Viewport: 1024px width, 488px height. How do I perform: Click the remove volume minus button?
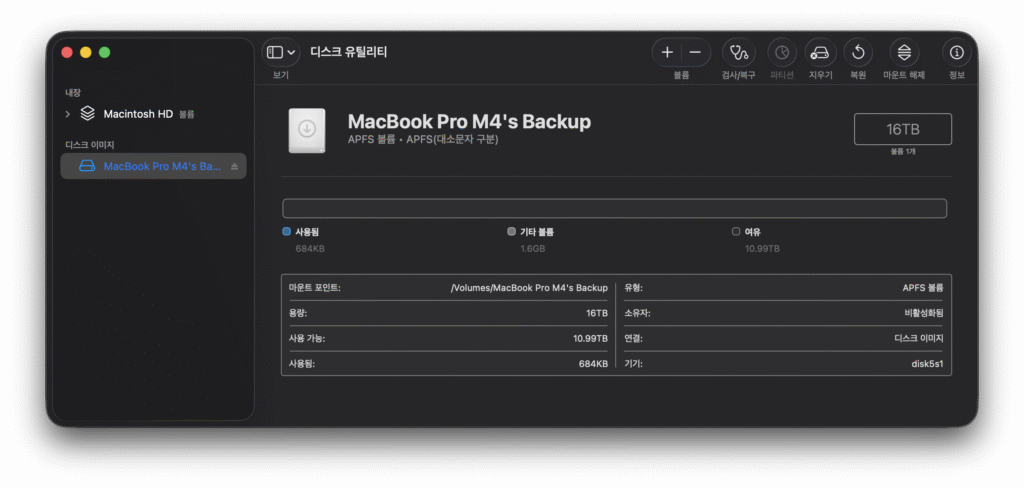click(x=695, y=52)
